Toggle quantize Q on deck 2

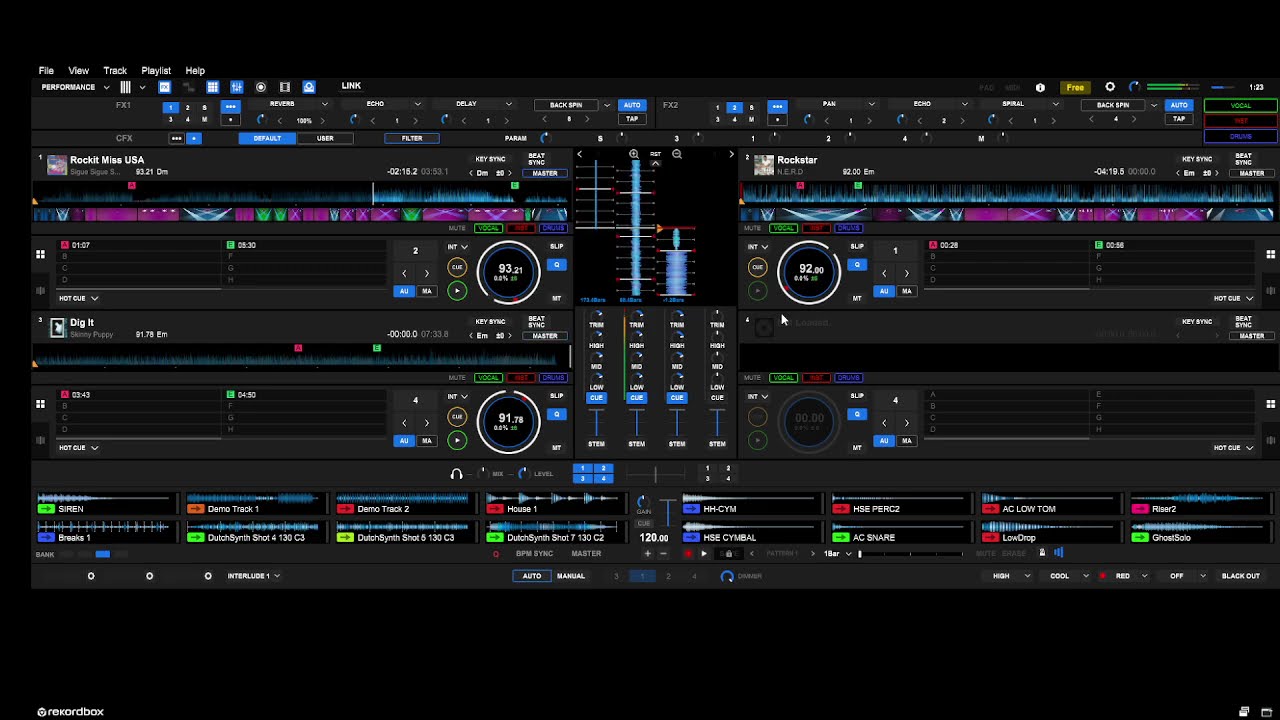857,265
